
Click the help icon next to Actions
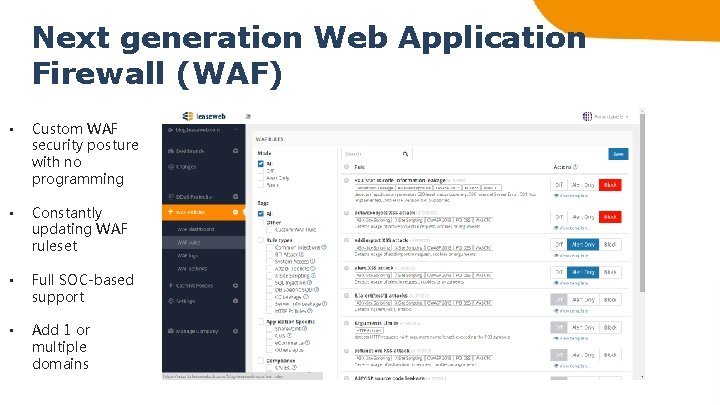click(x=575, y=167)
